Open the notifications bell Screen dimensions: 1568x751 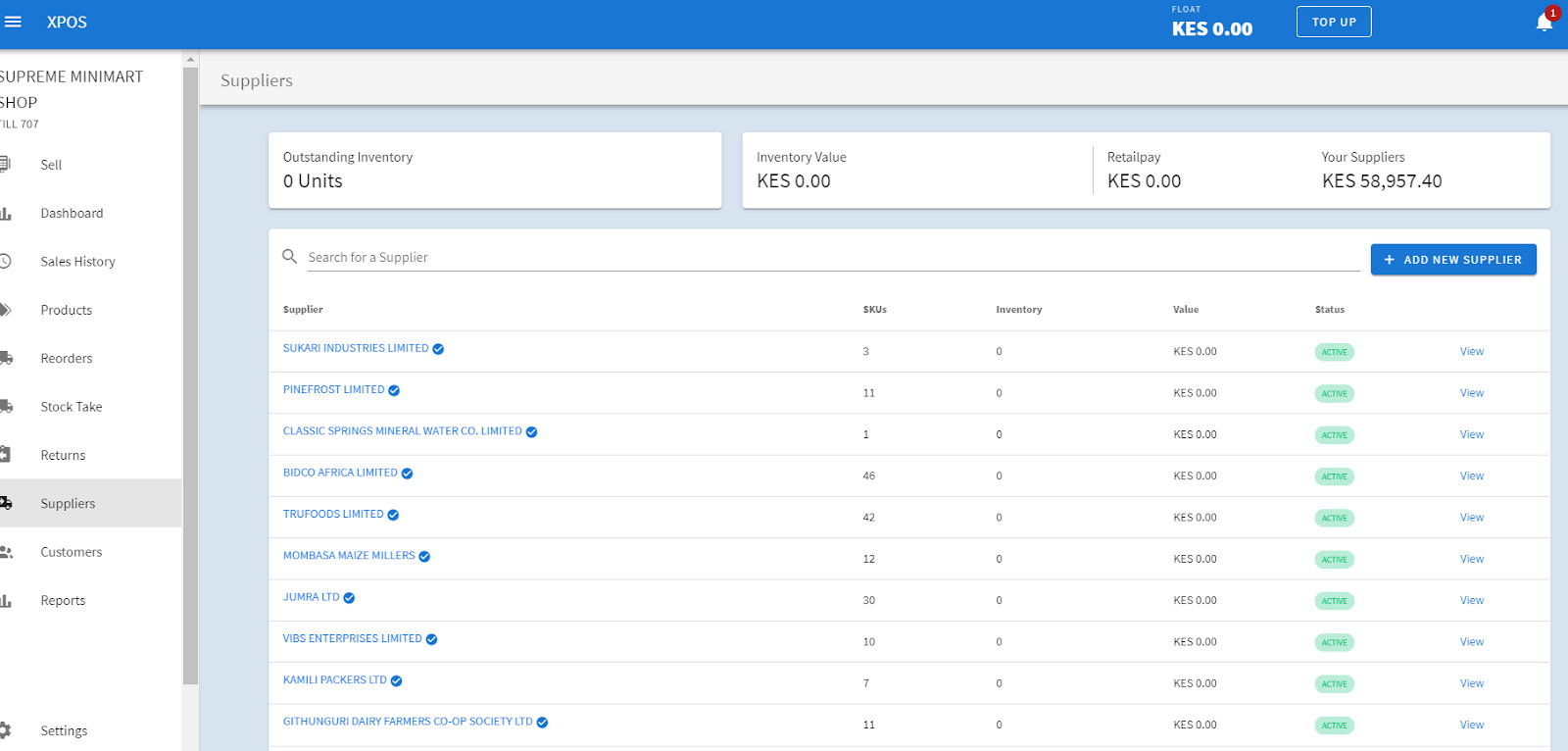coord(1544,23)
